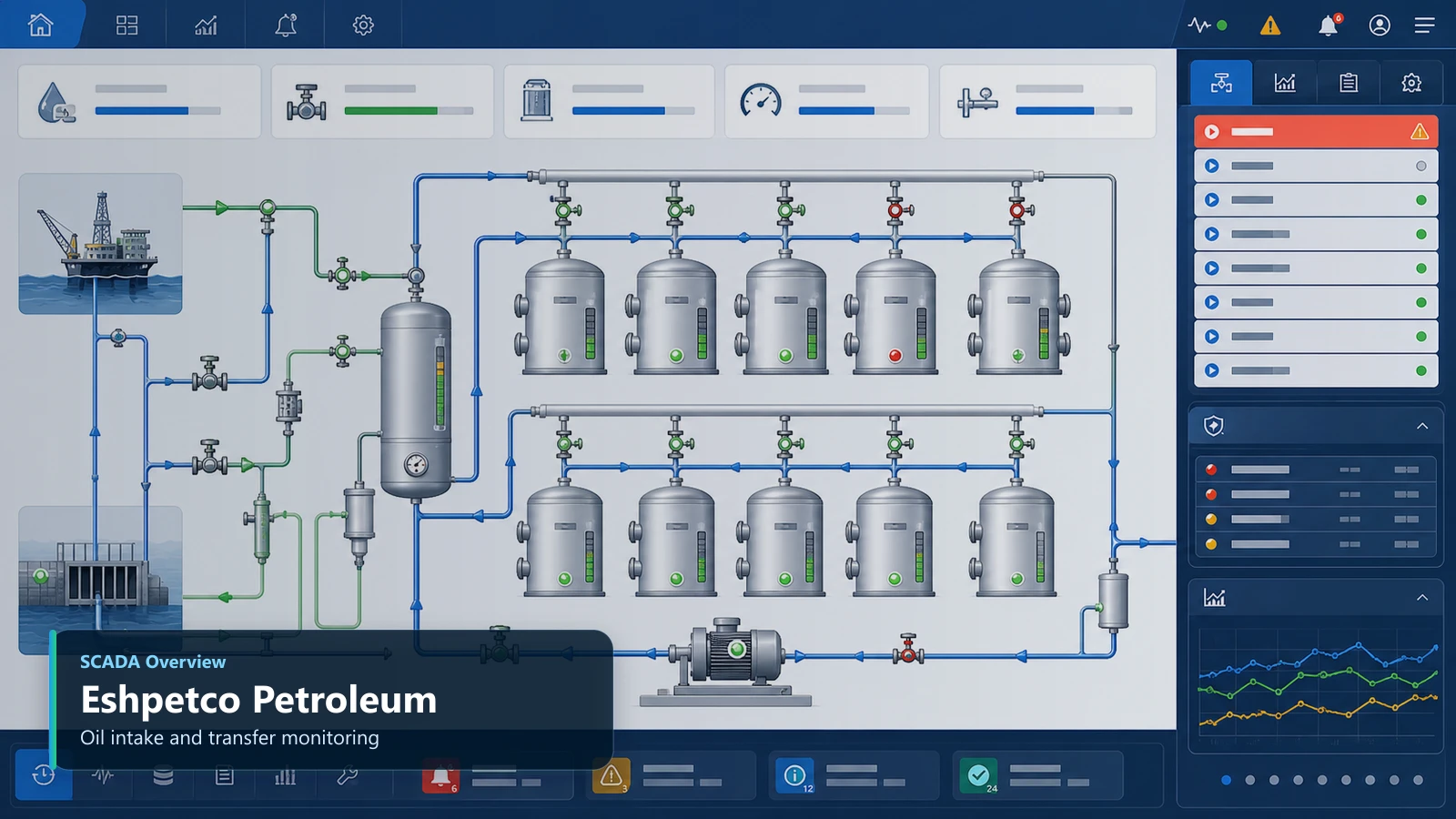
Task: Toggle the play button on red alarm row
Action: [1211, 132]
